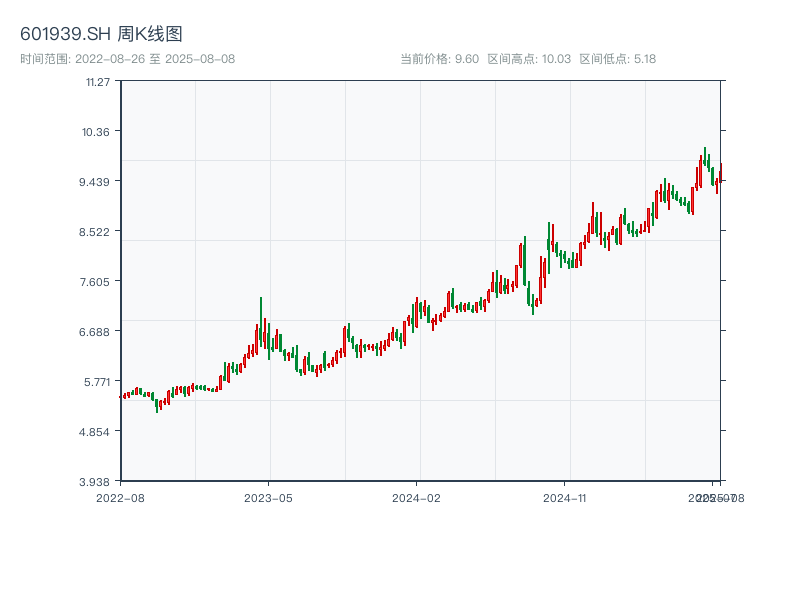Click the 4.854 y-axis price label

[97, 432]
